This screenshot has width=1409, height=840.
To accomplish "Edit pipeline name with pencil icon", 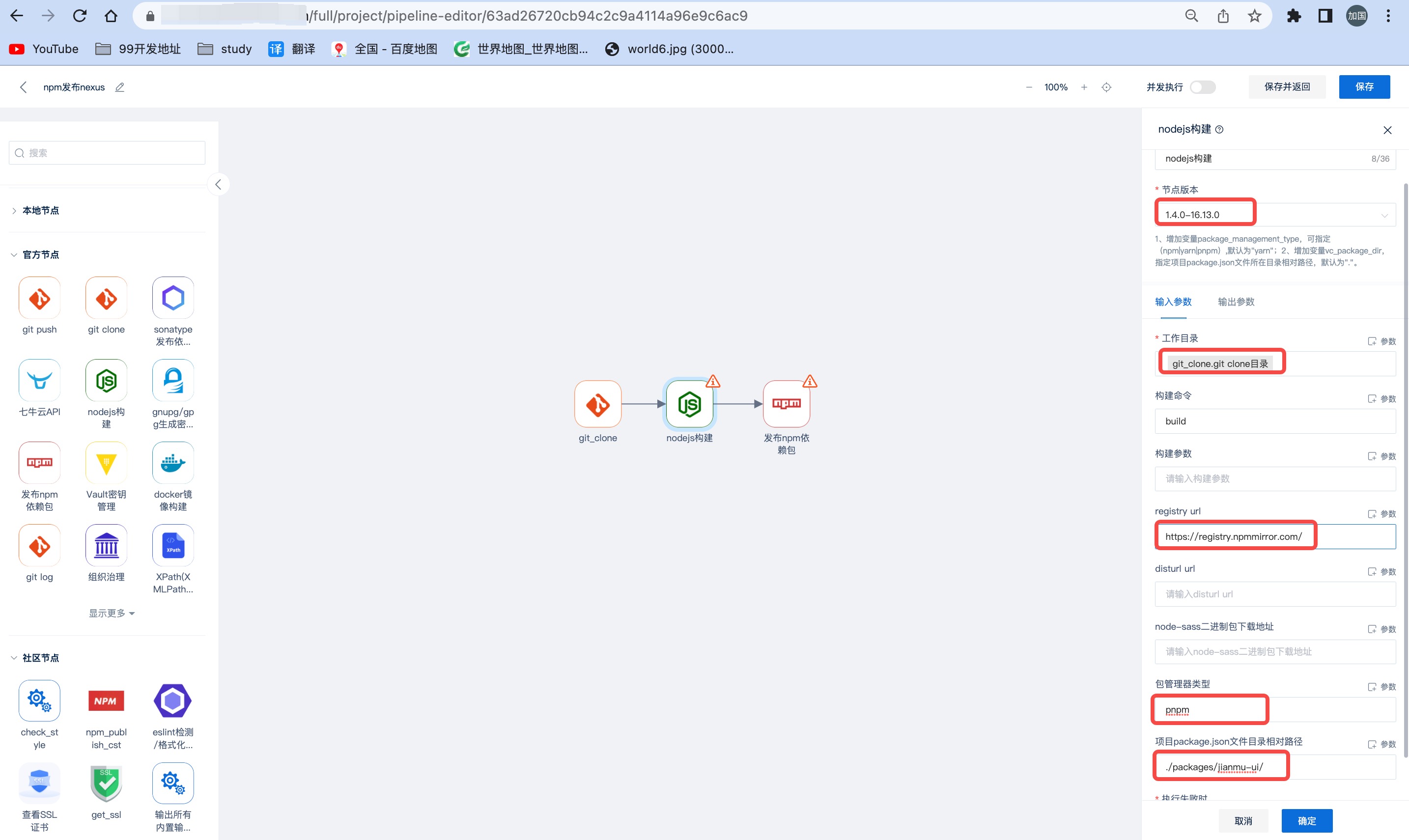I will pyautogui.click(x=119, y=87).
